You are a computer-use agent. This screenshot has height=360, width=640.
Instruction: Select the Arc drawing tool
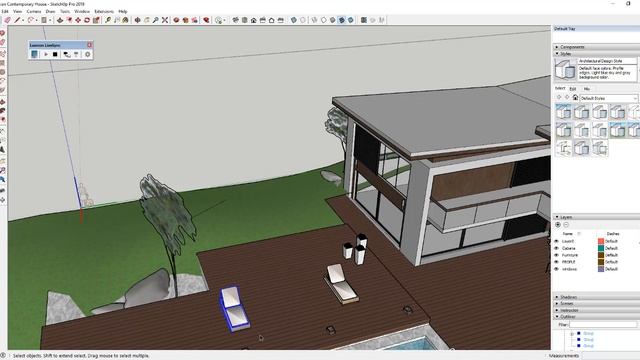pos(31,20)
